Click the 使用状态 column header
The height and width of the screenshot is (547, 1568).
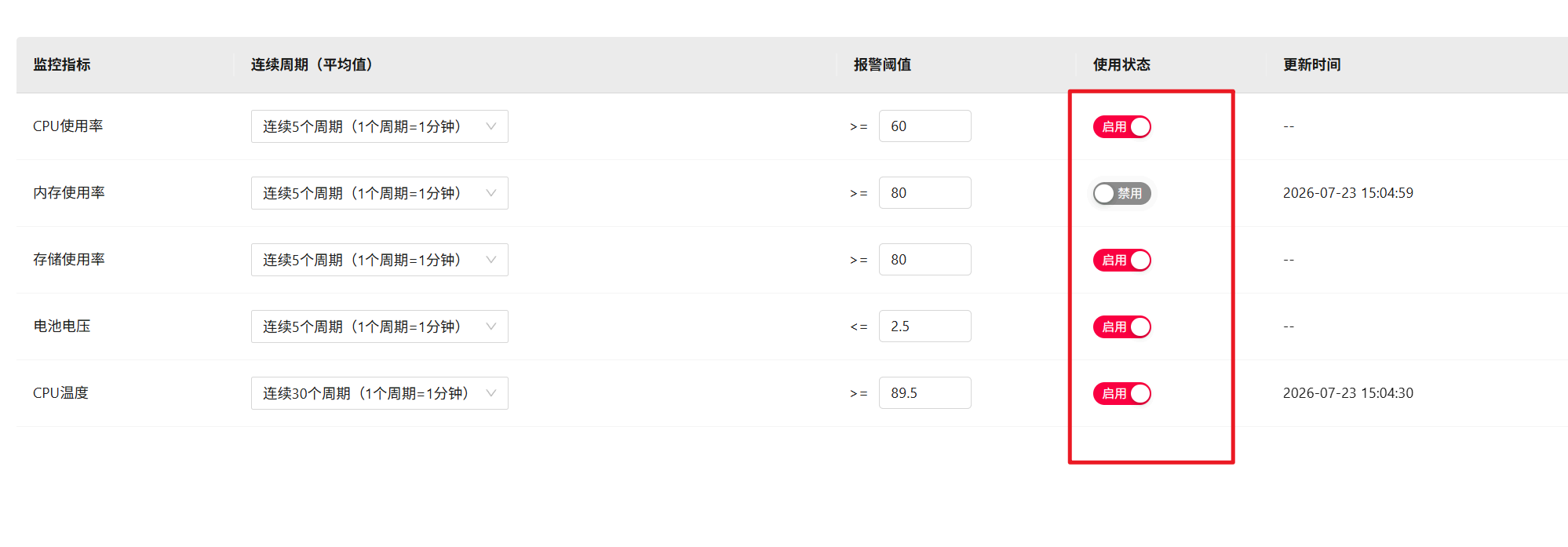1121,64
